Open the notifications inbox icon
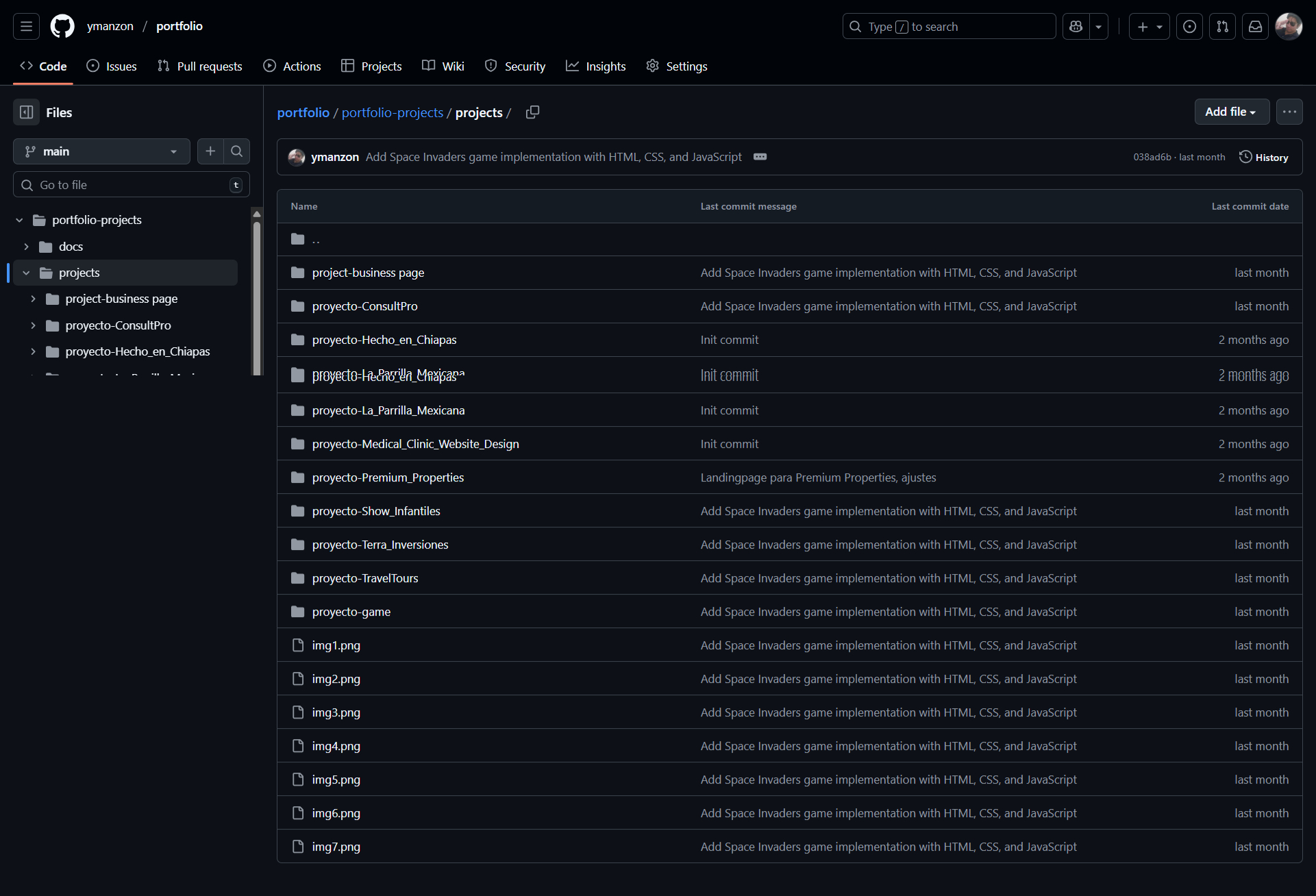The height and width of the screenshot is (896, 1316). pos(1255,27)
